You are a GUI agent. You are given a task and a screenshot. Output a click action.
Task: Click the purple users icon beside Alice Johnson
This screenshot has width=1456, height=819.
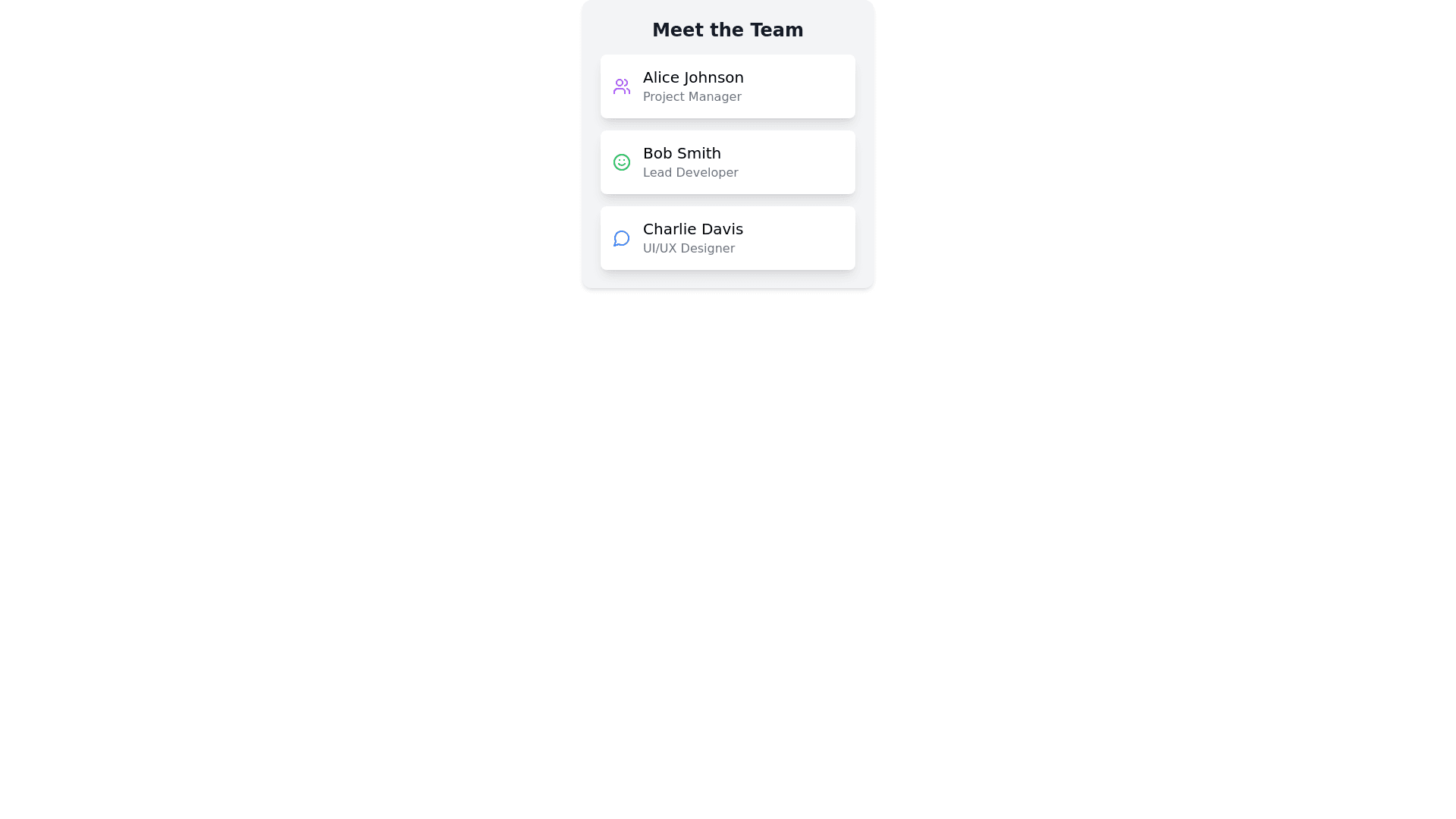[622, 86]
